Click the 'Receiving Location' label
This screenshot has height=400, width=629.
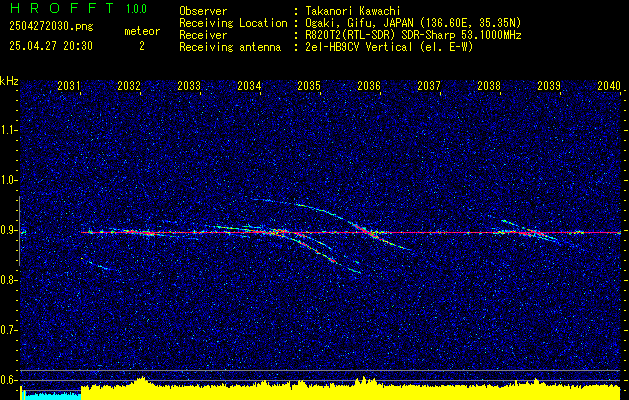point(233,23)
